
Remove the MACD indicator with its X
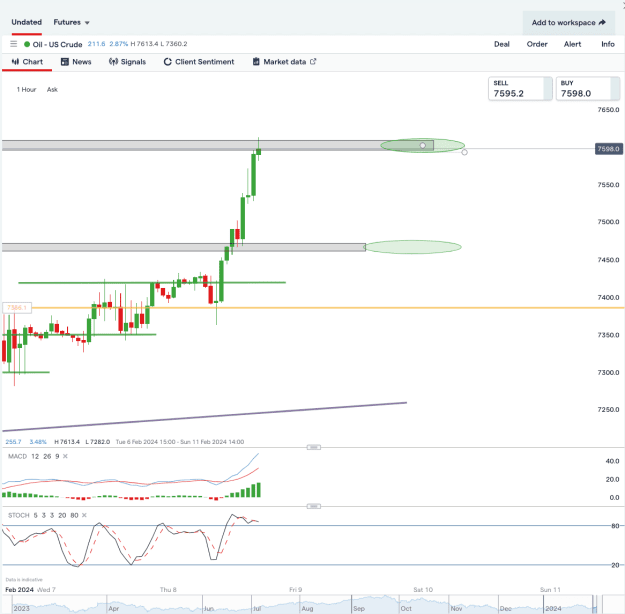click(65, 456)
